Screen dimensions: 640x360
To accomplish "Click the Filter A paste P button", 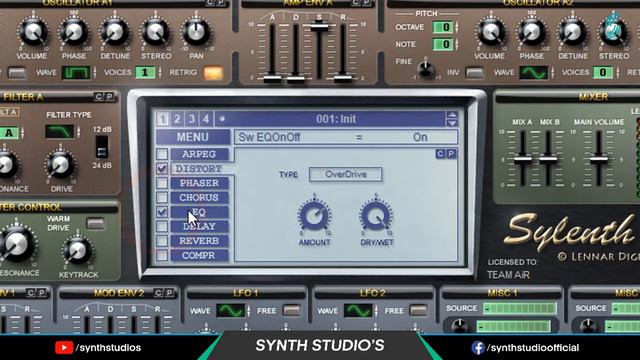I will [109, 97].
